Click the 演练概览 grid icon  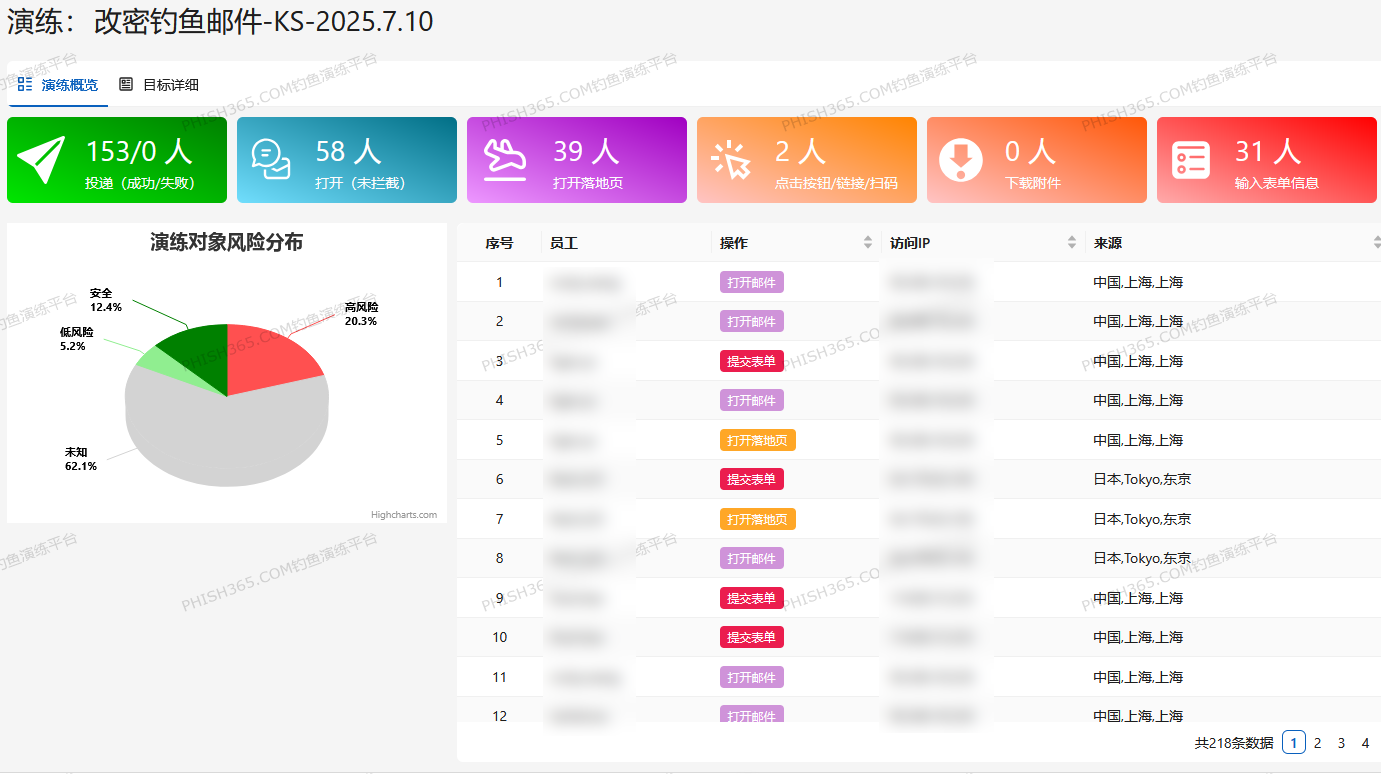coord(25,84)
